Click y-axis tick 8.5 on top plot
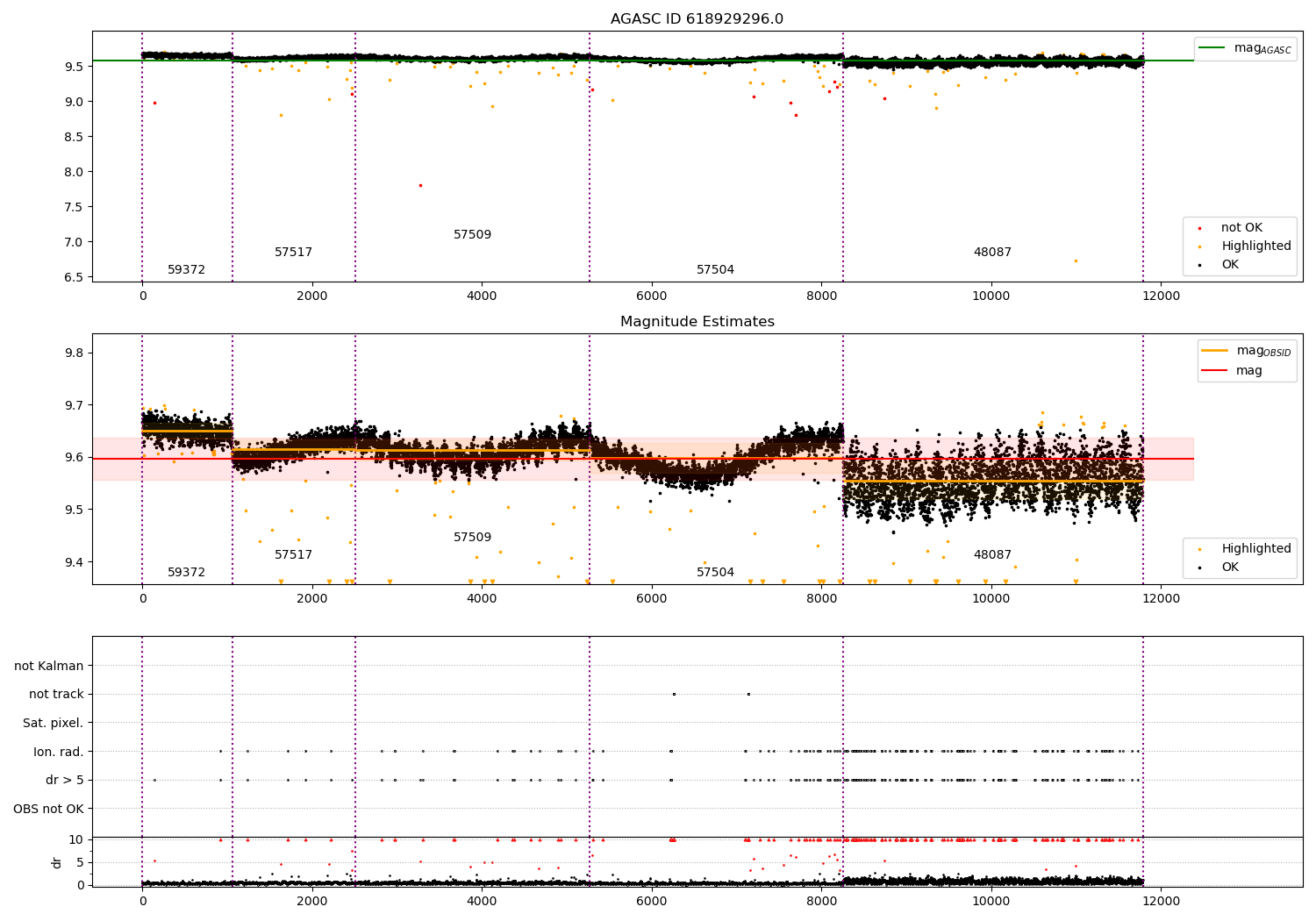Image resolution: width=1316 pixels, height=921 pixels. pyautogui.click(x=74, y=137)
